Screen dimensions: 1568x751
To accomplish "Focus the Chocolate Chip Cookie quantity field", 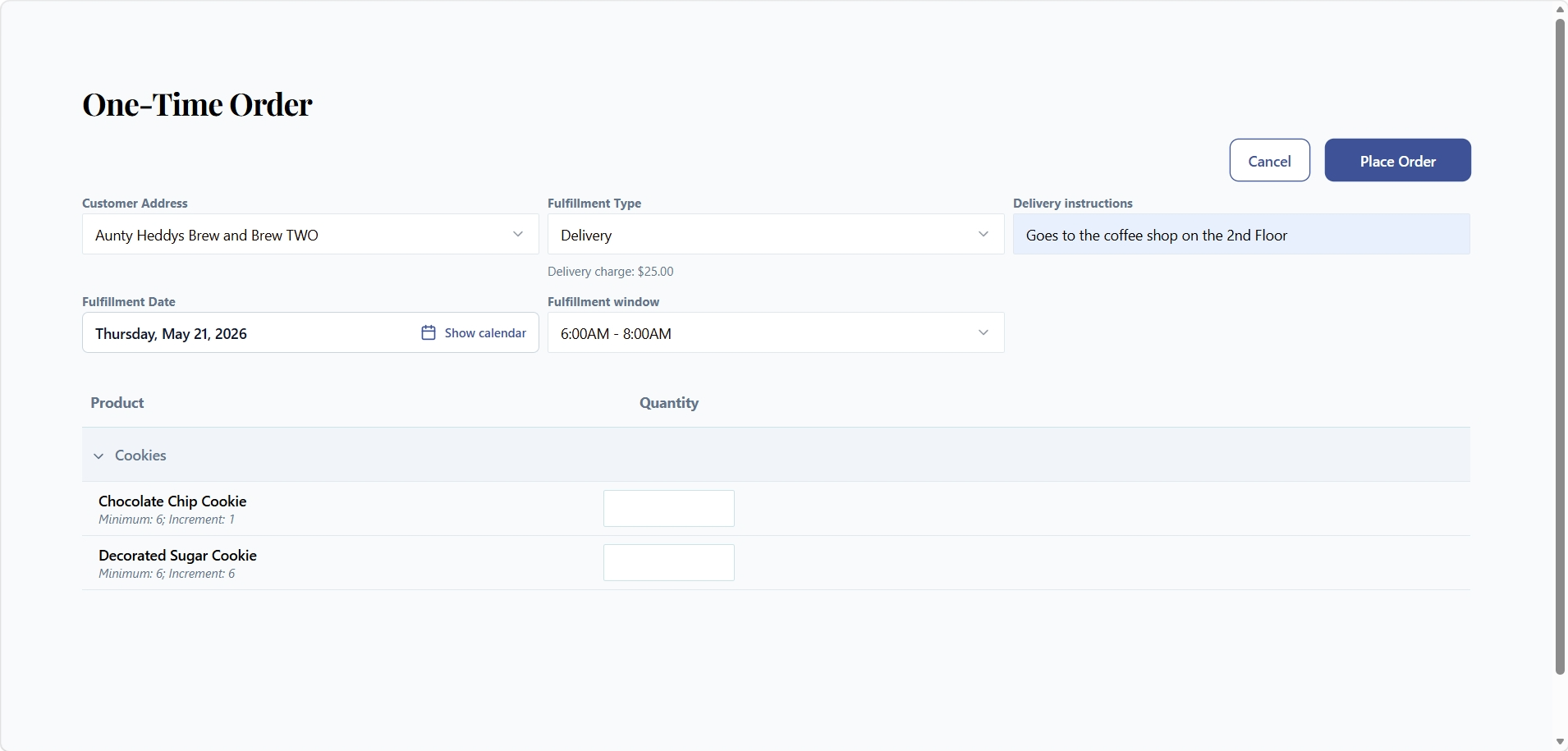I will (668, 508).
